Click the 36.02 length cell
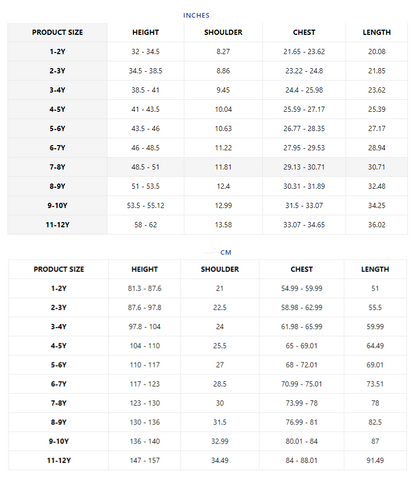The width and height of the screenshot is (416, 480). tap(377, 225)
